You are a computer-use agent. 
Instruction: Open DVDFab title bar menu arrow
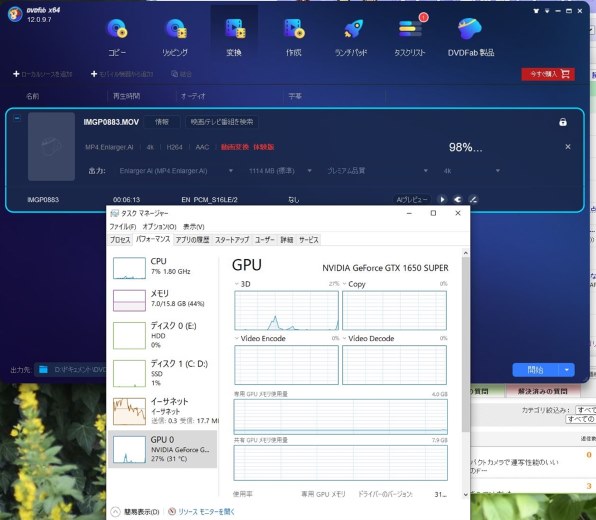coord(547,11)
